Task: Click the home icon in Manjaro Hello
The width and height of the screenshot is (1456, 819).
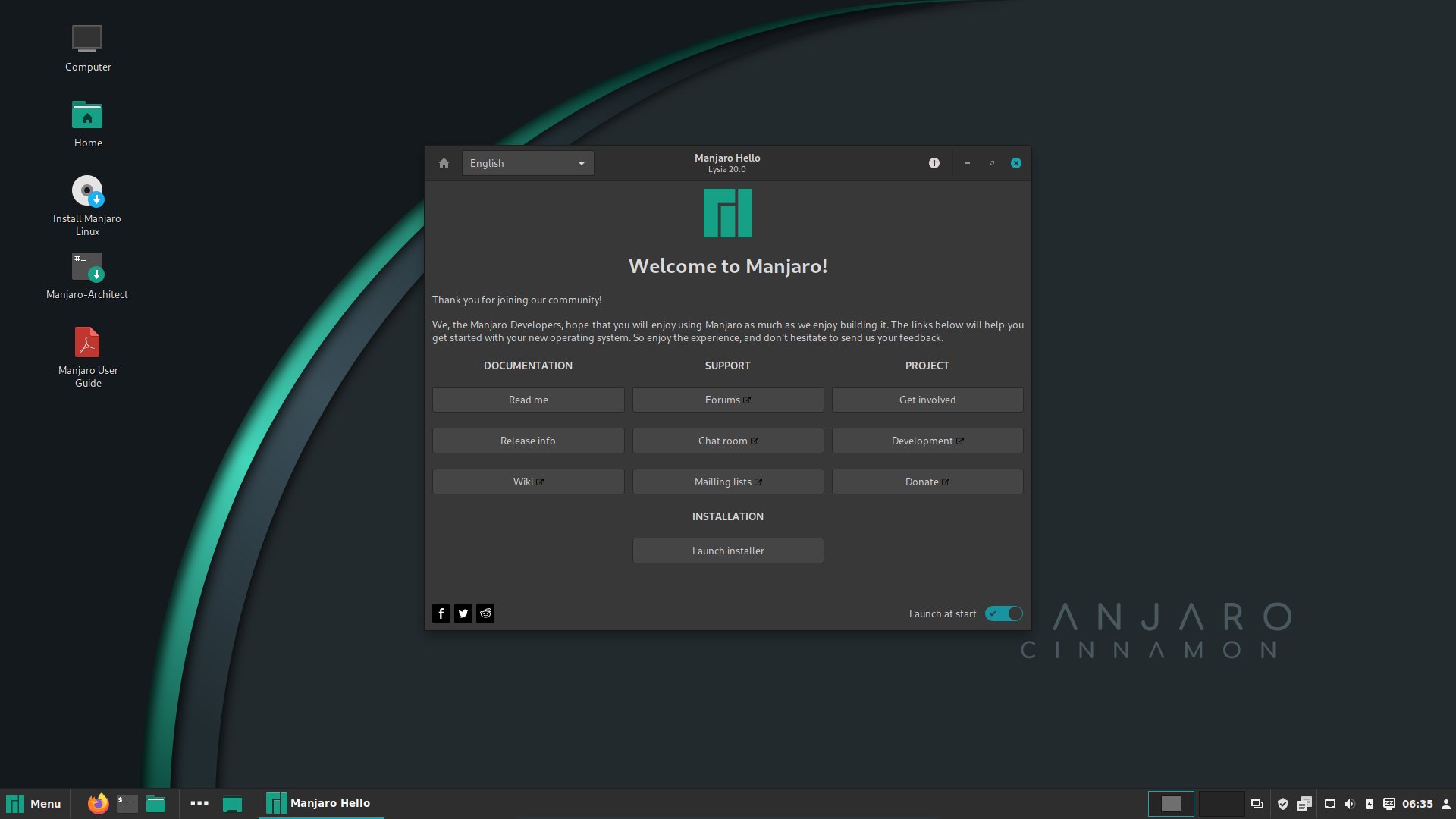Action: tap(444, 163)
